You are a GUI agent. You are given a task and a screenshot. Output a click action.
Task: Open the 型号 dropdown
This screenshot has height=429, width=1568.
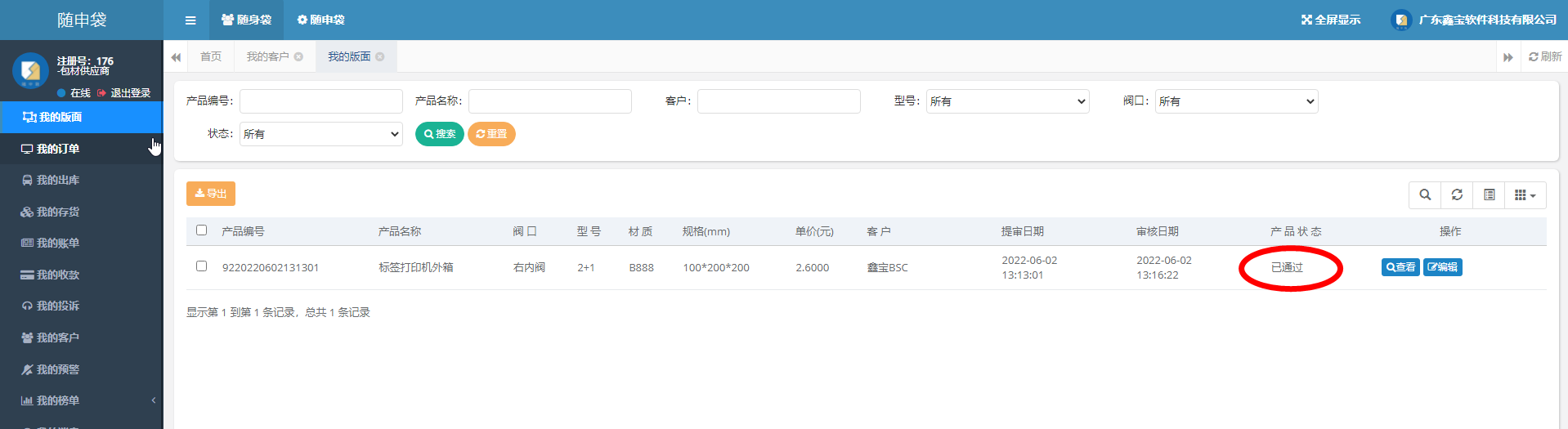[1008, 101]
